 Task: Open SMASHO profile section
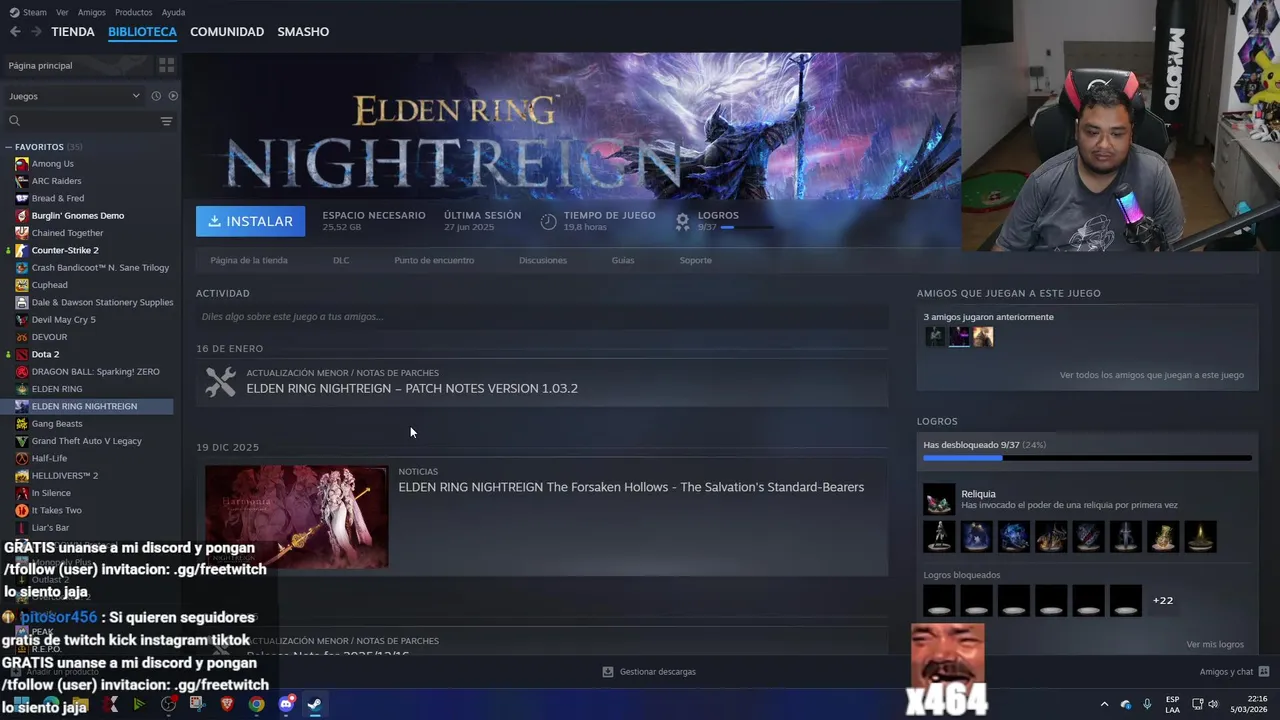[303, 32]
